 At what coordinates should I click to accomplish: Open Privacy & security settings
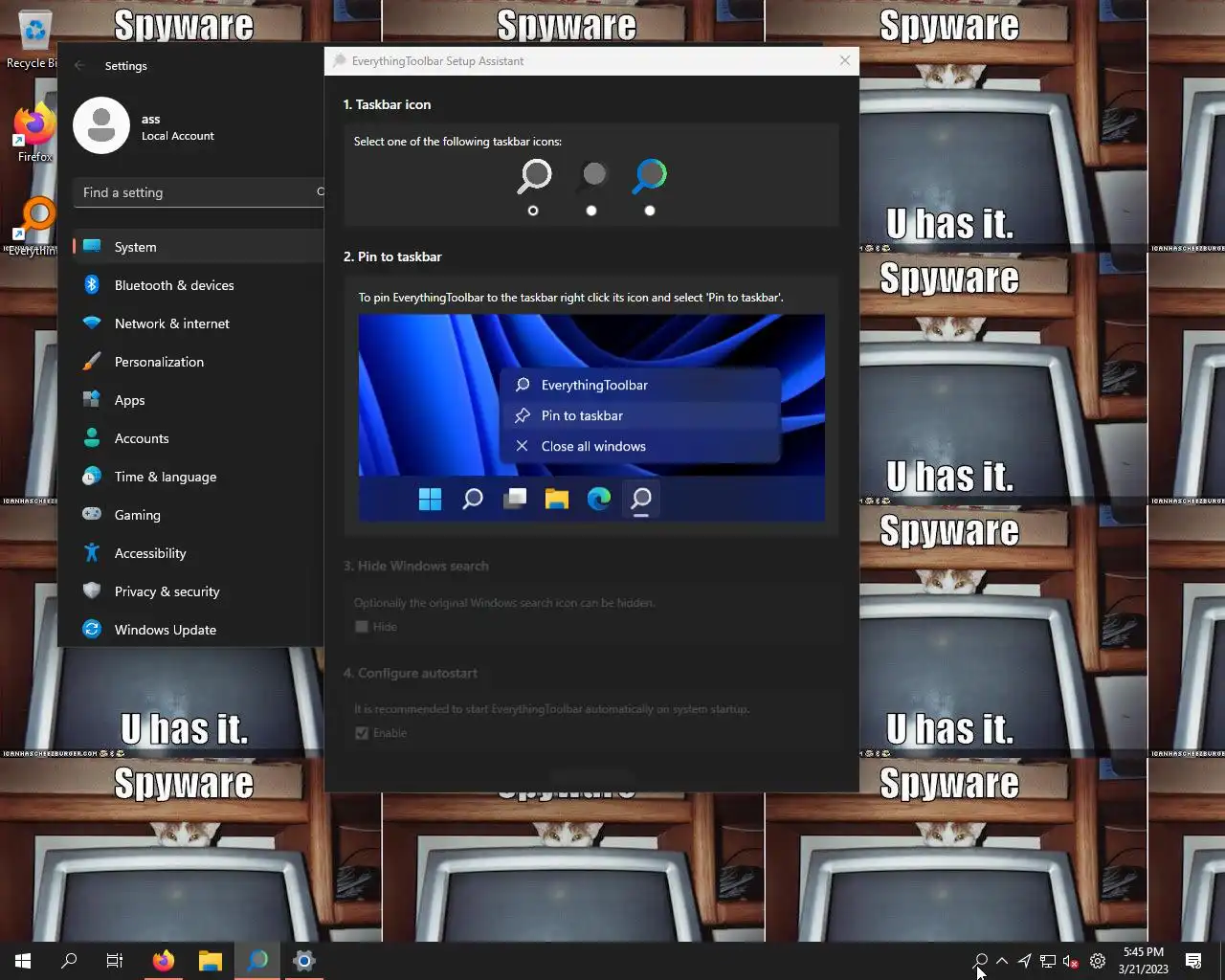coord(199,591)
